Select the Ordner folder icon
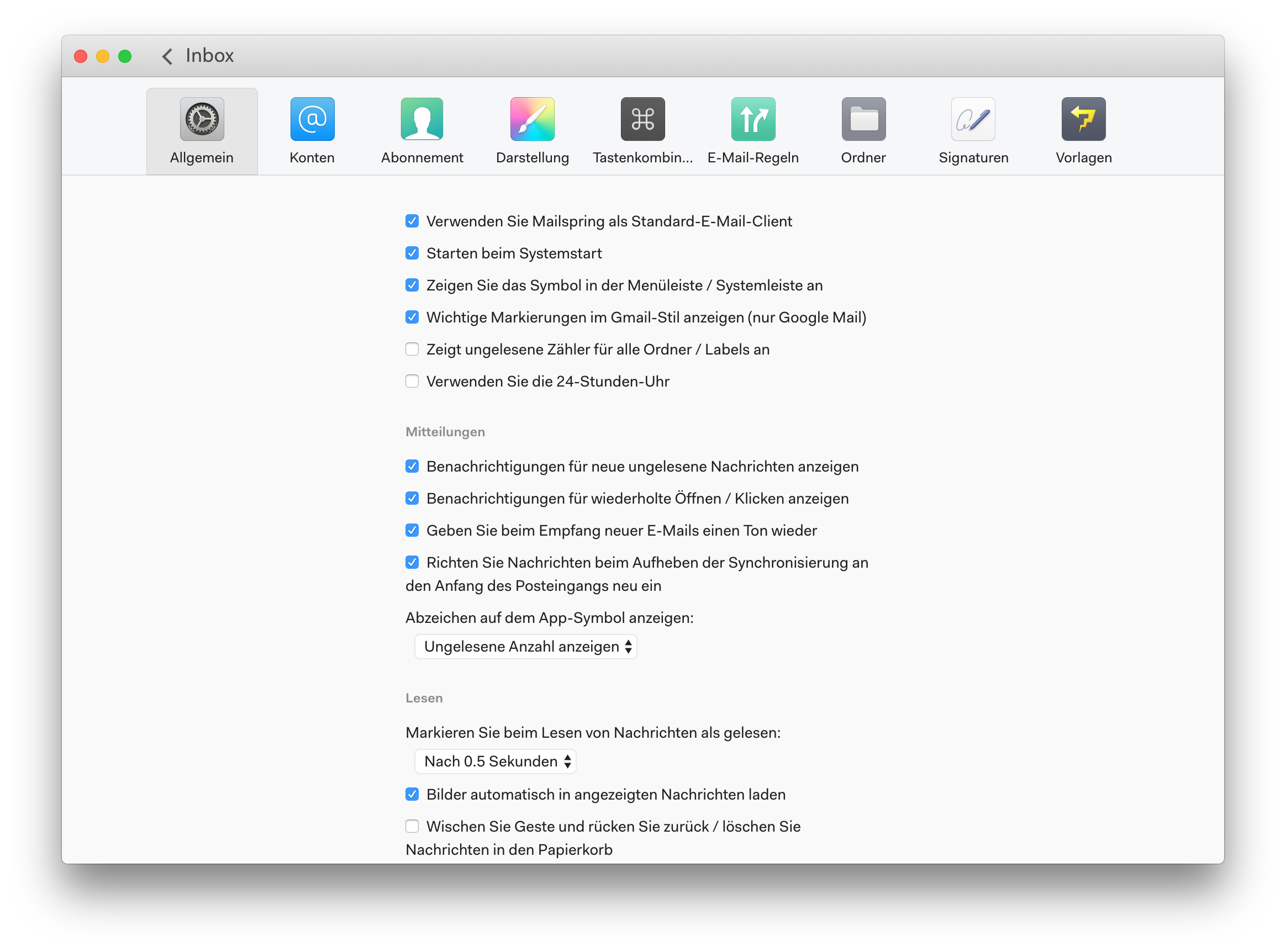 (863, 119)
